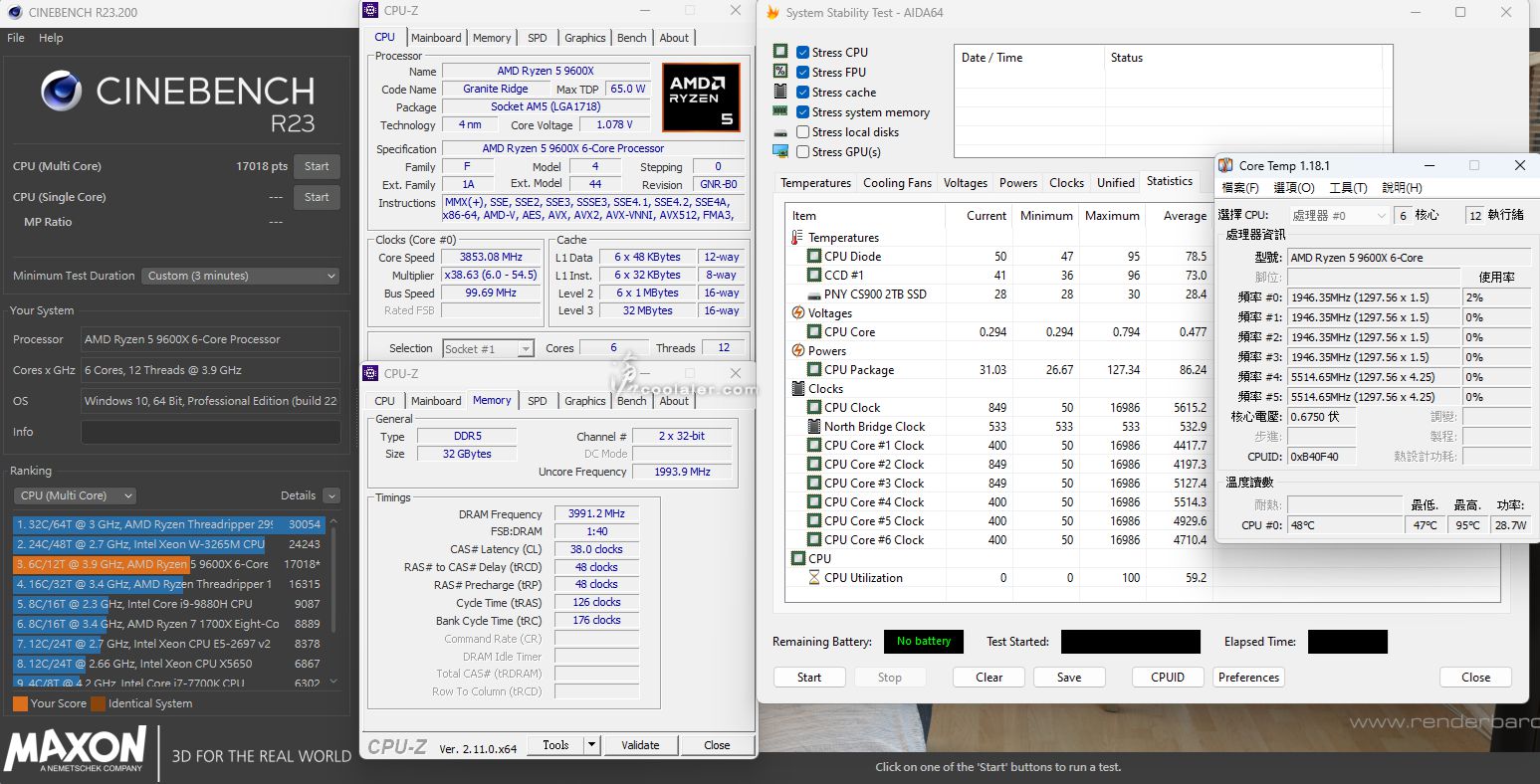Uncheck the Stress cache checkbox
The width and height of the screenshot is (1540, 784).
(x=802, y=92)
